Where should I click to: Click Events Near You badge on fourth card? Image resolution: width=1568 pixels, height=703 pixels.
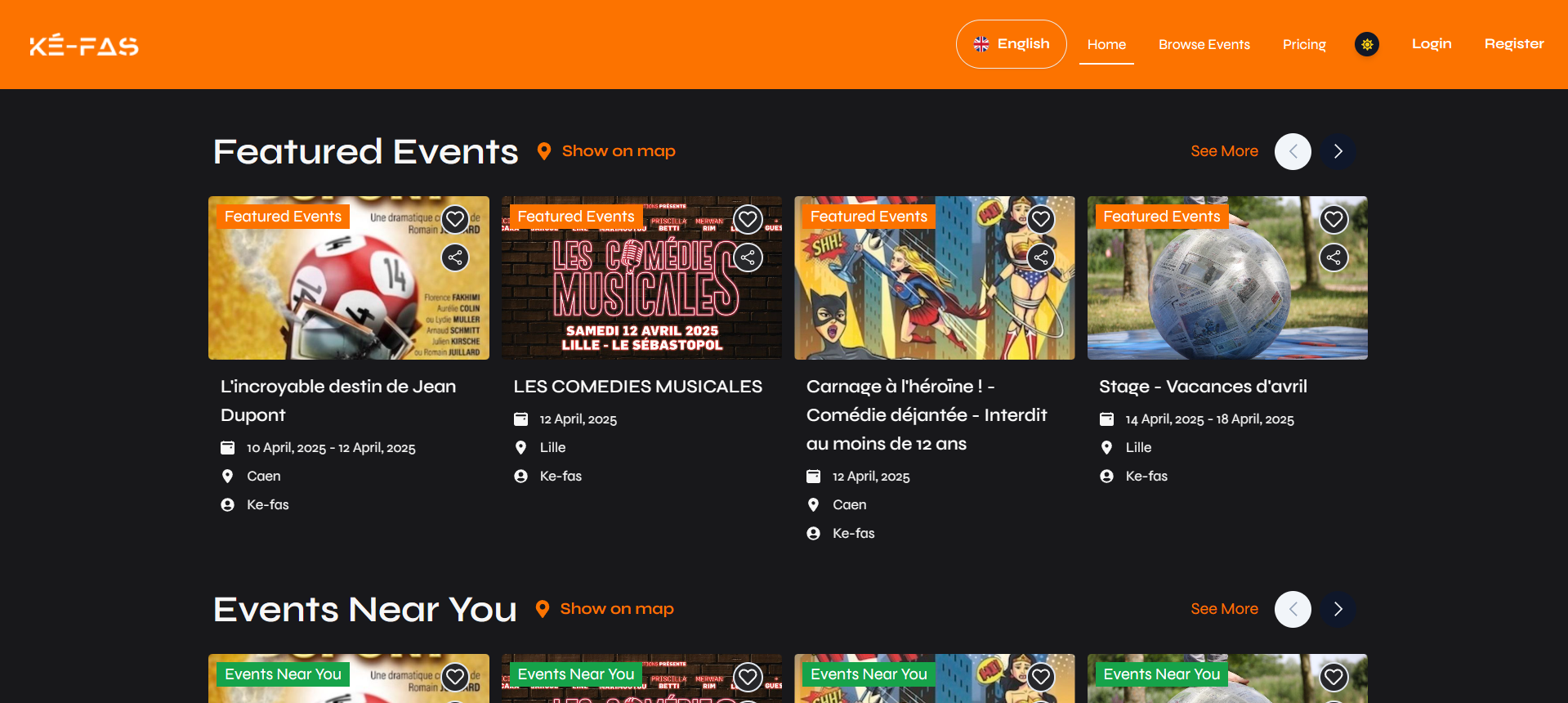pos(1161,674)
